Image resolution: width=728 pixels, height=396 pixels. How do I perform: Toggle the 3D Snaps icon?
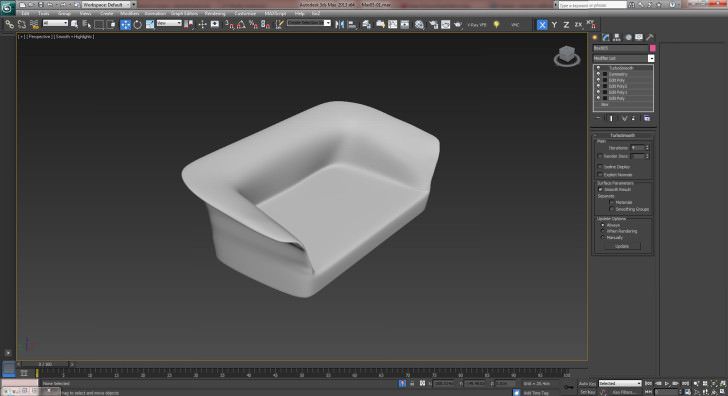[x=229, y=24]
